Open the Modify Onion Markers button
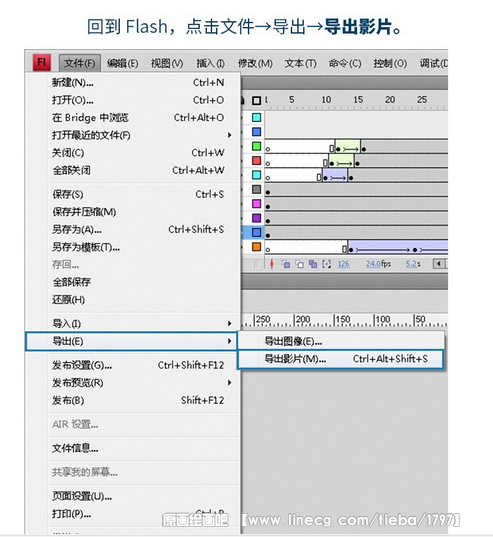Image resolution: width=493 pixels, height=537 pixels. tap(327, 264)
